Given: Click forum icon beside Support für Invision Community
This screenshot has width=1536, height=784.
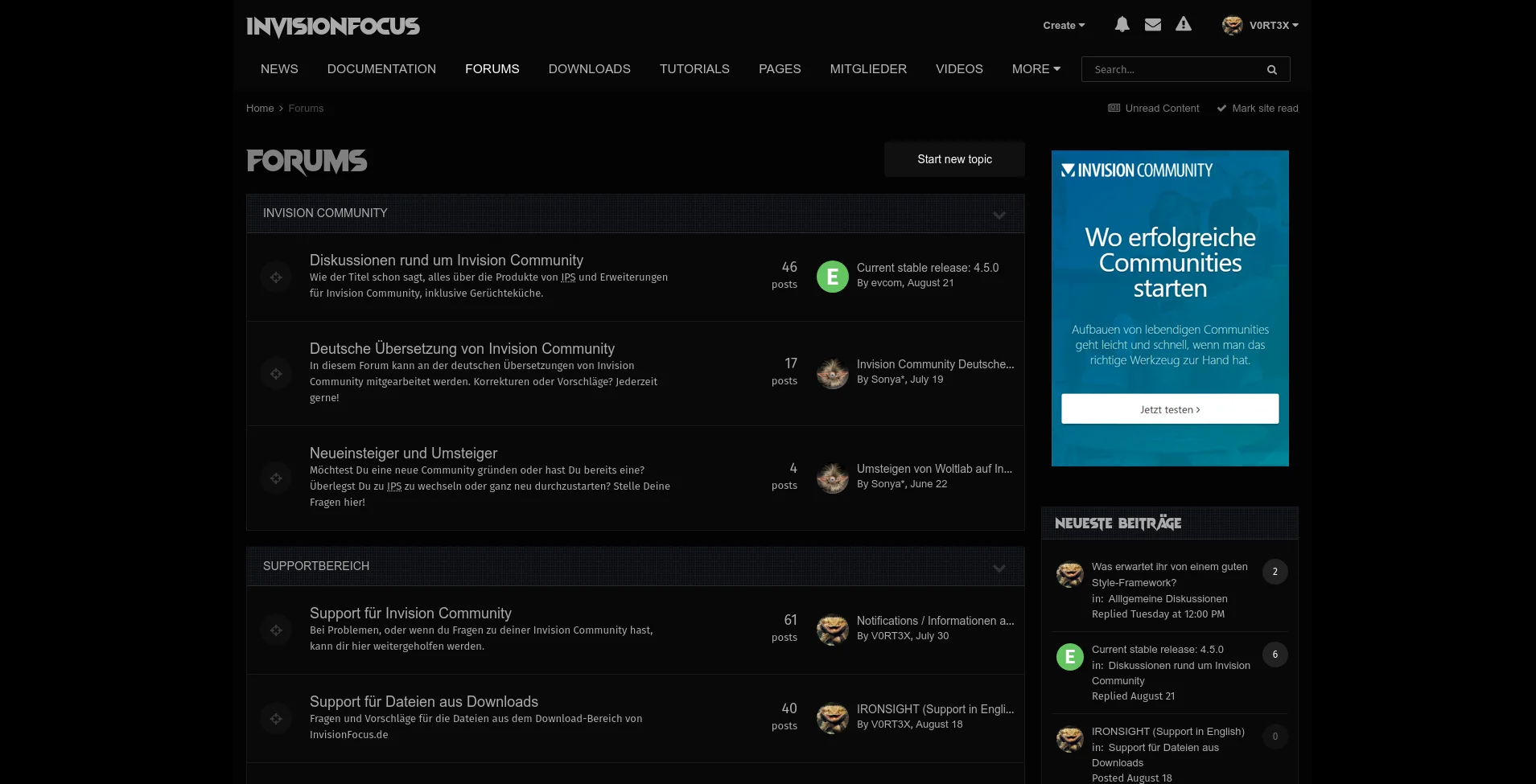Looking at the screenshot, I should tap(276, 630).
